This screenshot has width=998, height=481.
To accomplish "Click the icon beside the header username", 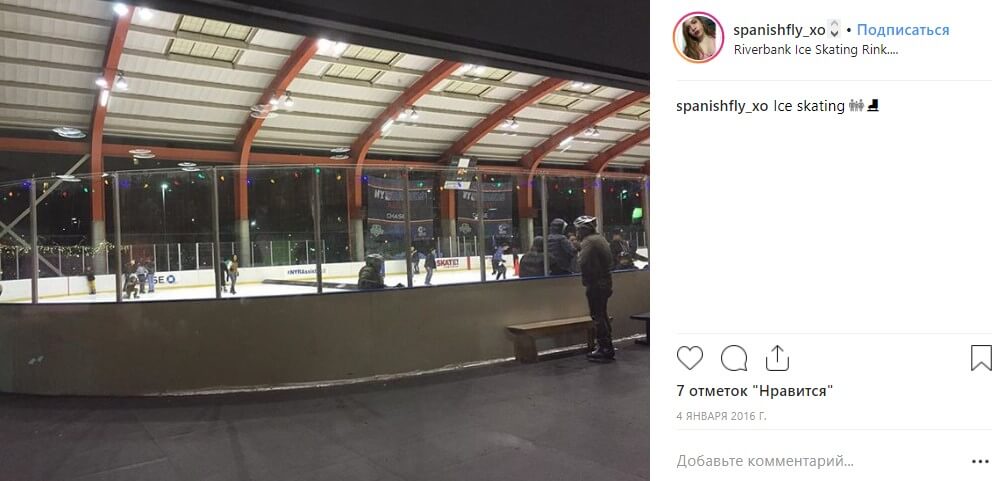I will pos(834,30).
